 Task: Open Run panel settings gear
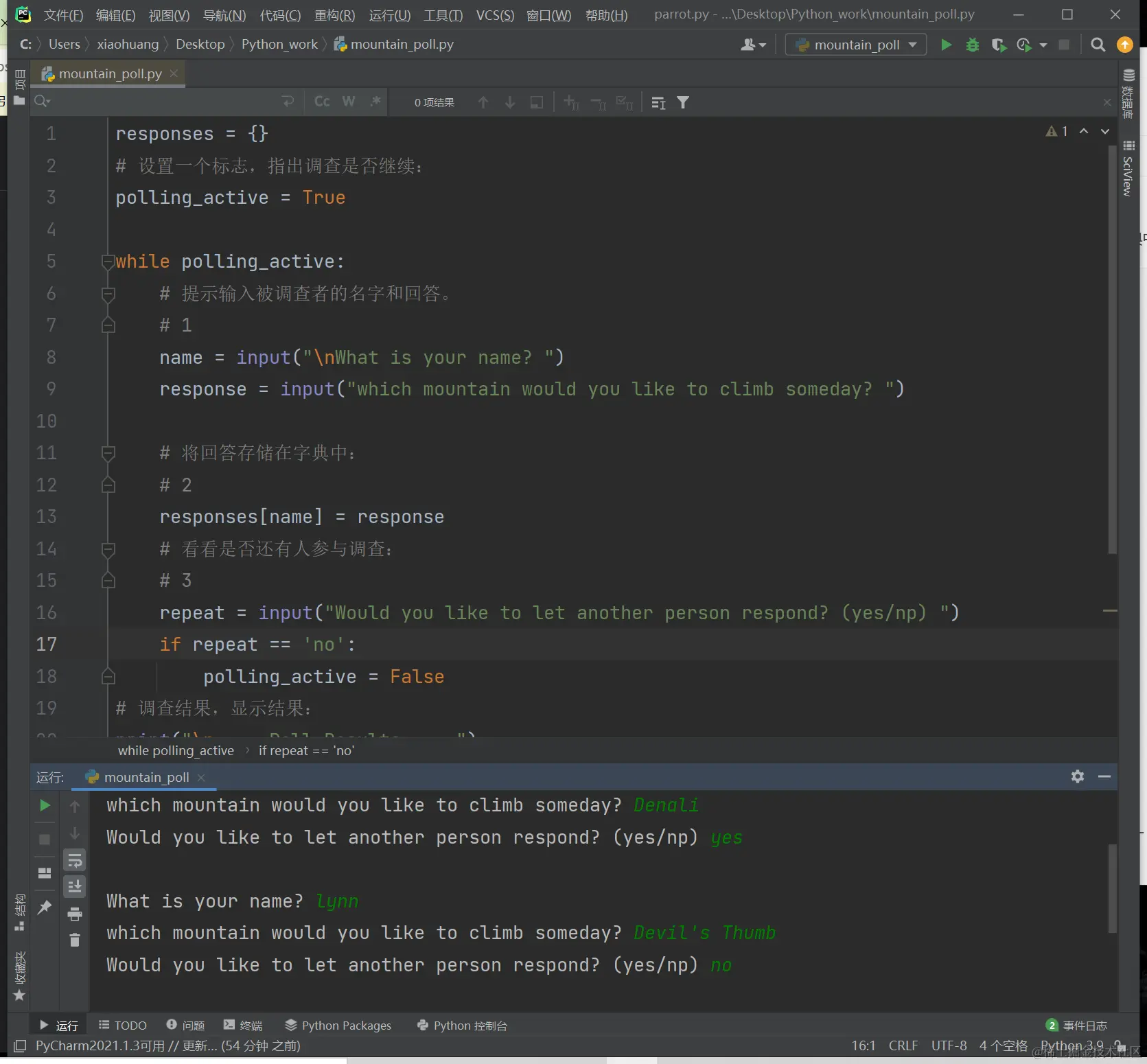pos(1078,776)
